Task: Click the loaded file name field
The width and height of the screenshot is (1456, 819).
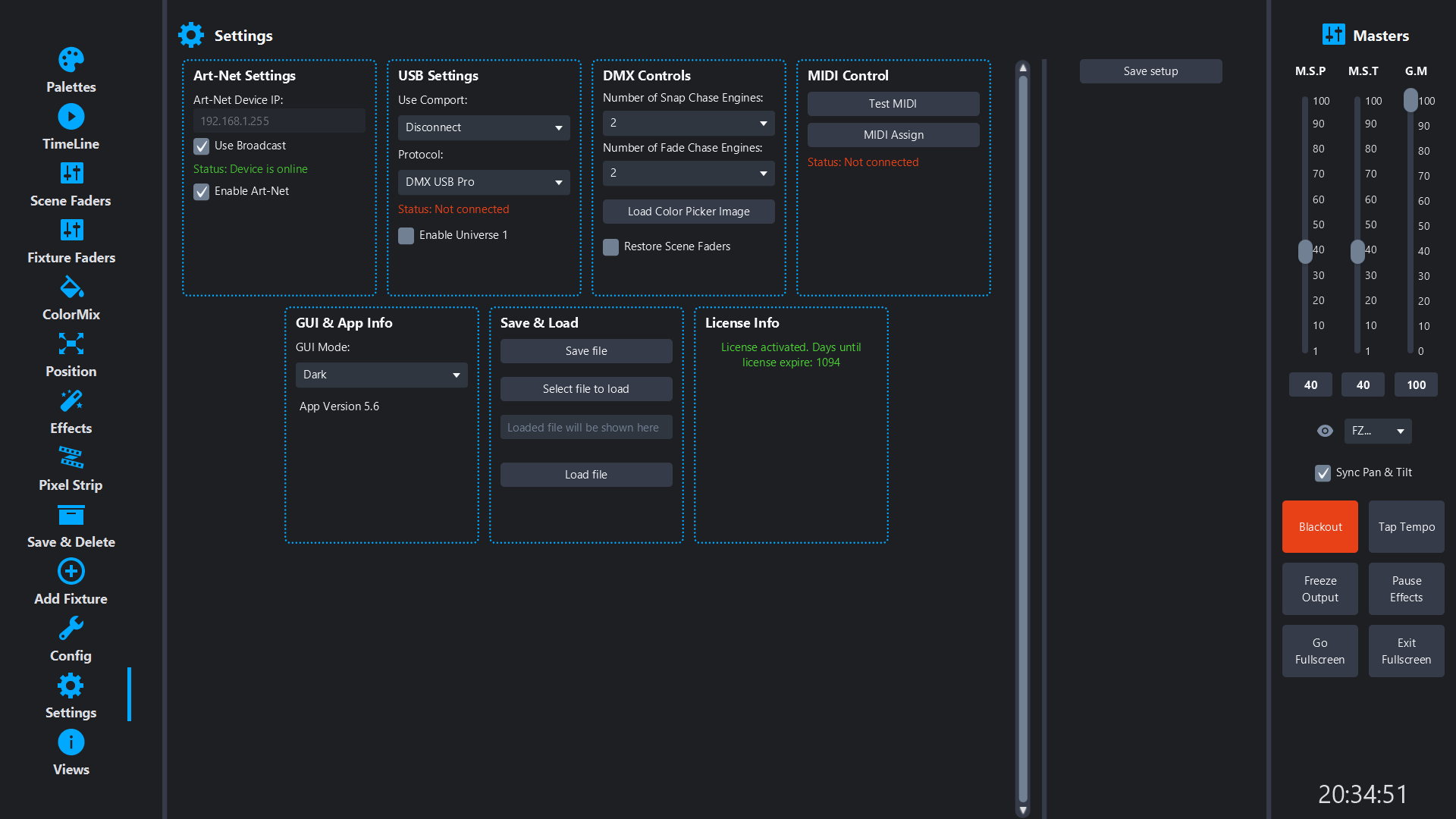Action: tap(586, 428)
